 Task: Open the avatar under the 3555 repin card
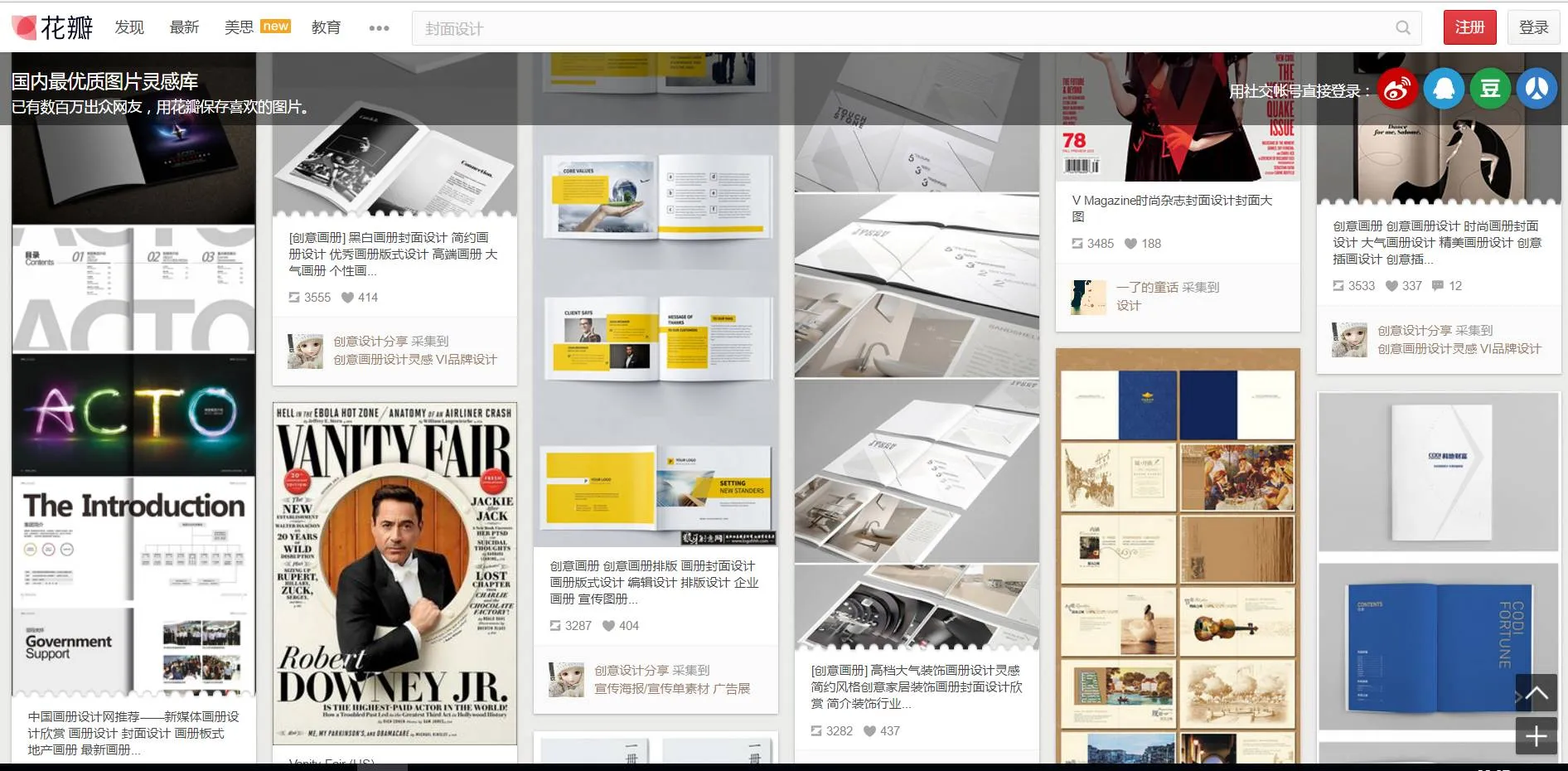[x=305, y=351]
